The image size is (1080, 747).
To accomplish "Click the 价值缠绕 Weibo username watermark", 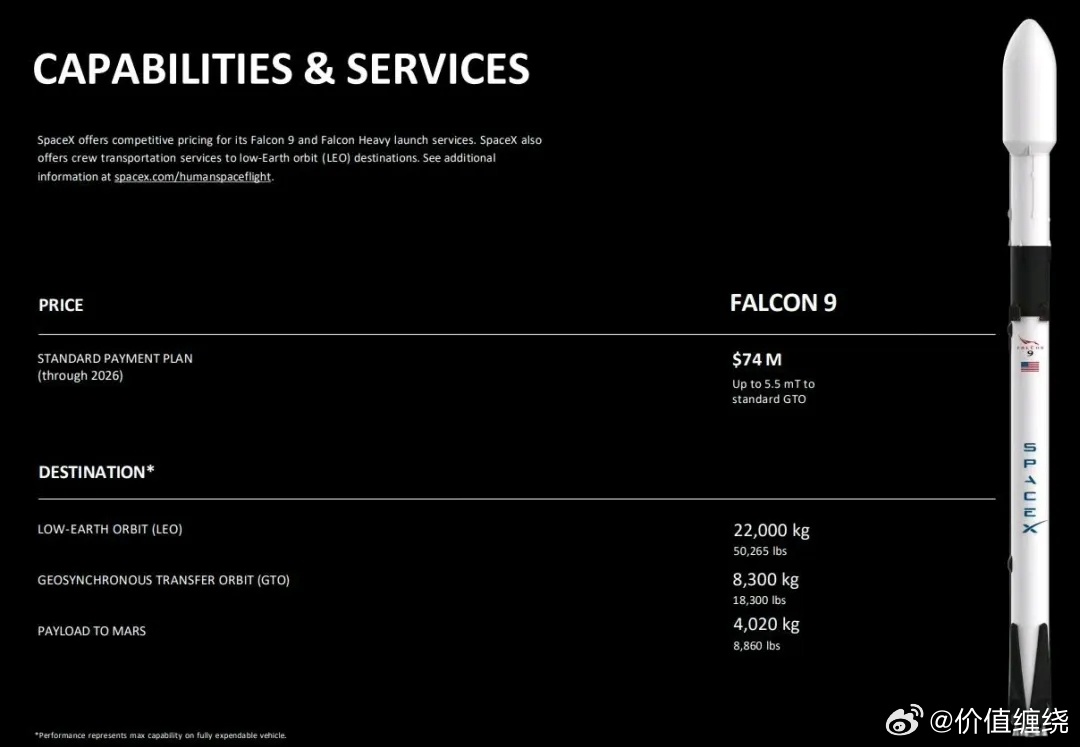I will (1000, 720).
